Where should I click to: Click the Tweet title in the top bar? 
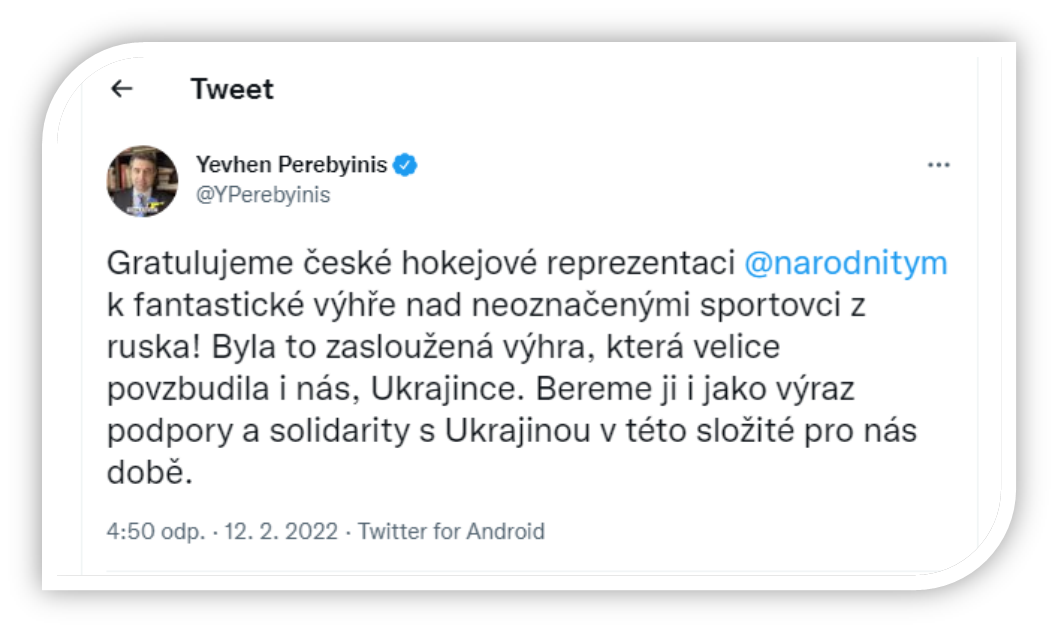(x=232, y=89)
